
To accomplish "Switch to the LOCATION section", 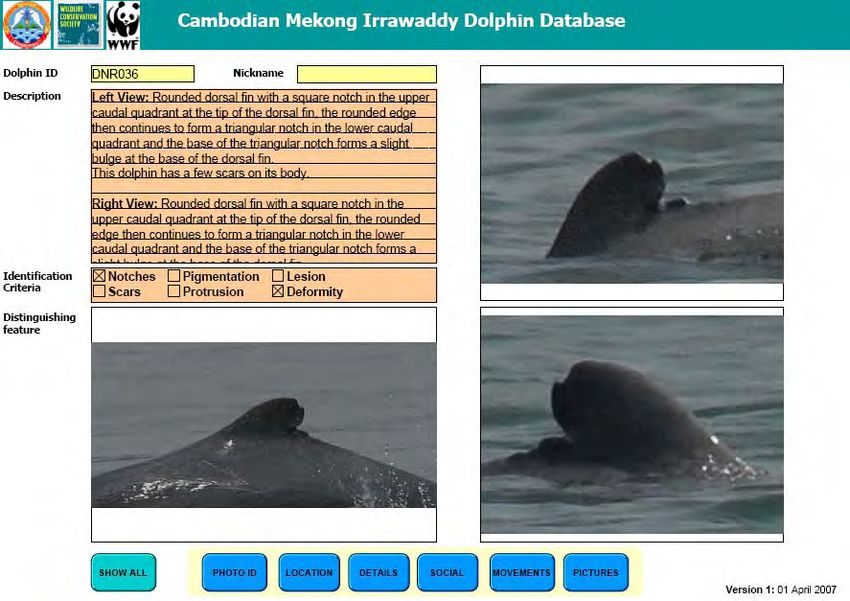I will pyautogui.click(x=309, y=573).
